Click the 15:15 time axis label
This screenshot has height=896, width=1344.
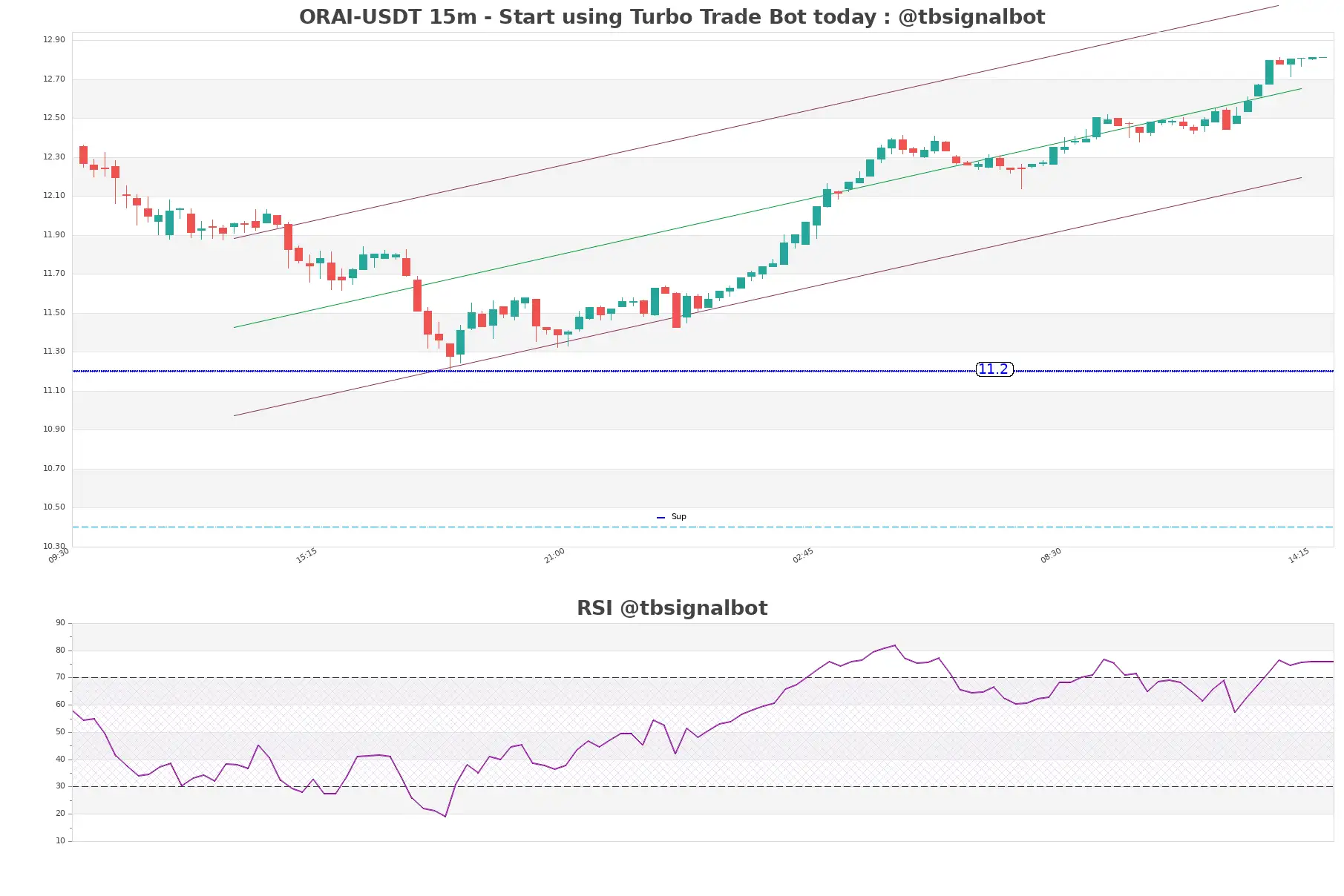click(307, 556)
